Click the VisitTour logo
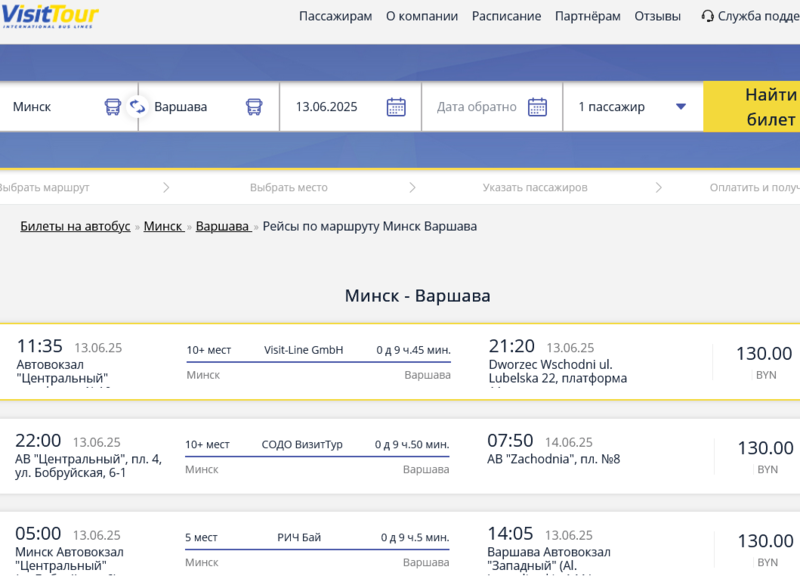 [x=50, y=15]
